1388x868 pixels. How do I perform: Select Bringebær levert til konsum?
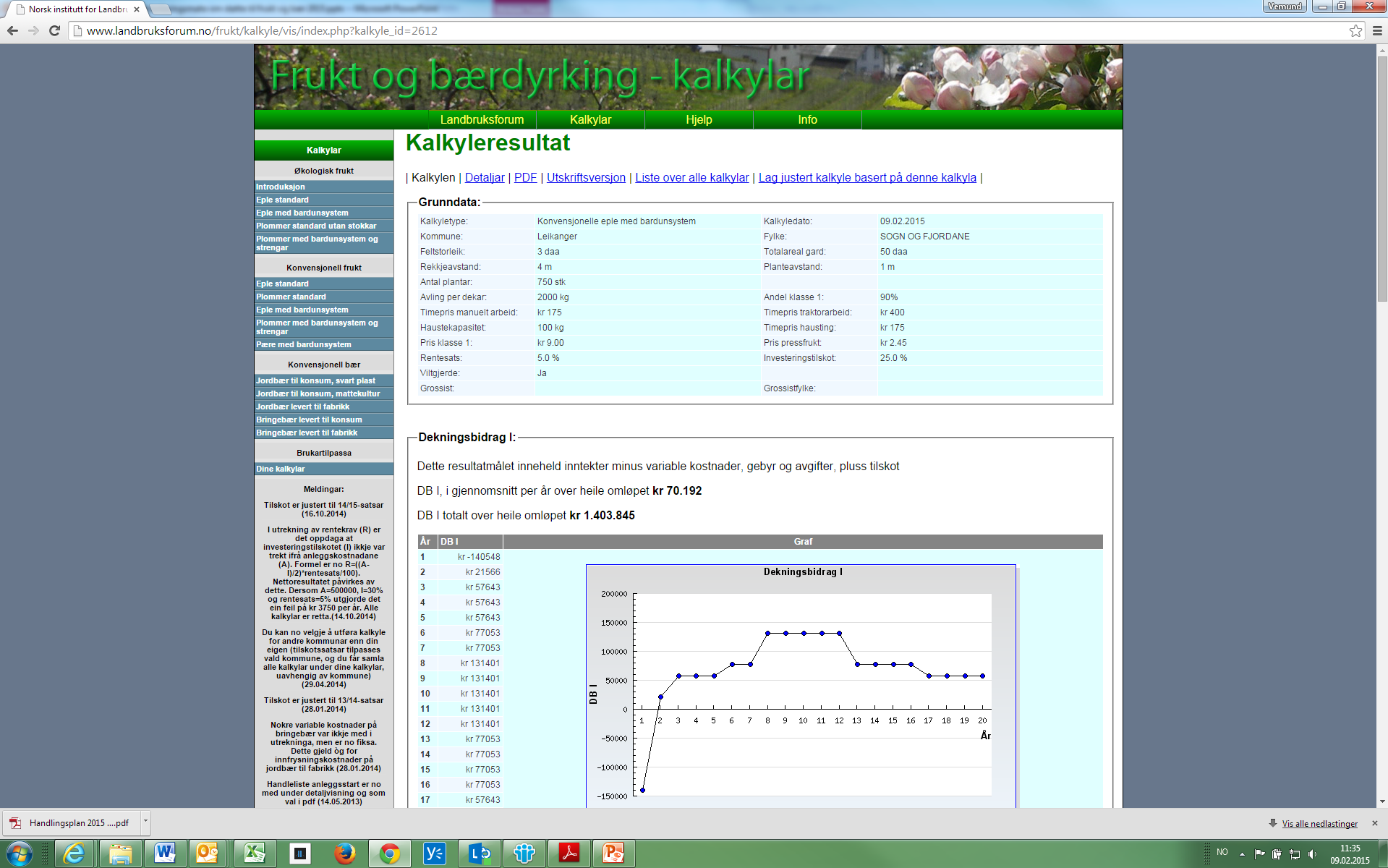[x=324, y=420]
